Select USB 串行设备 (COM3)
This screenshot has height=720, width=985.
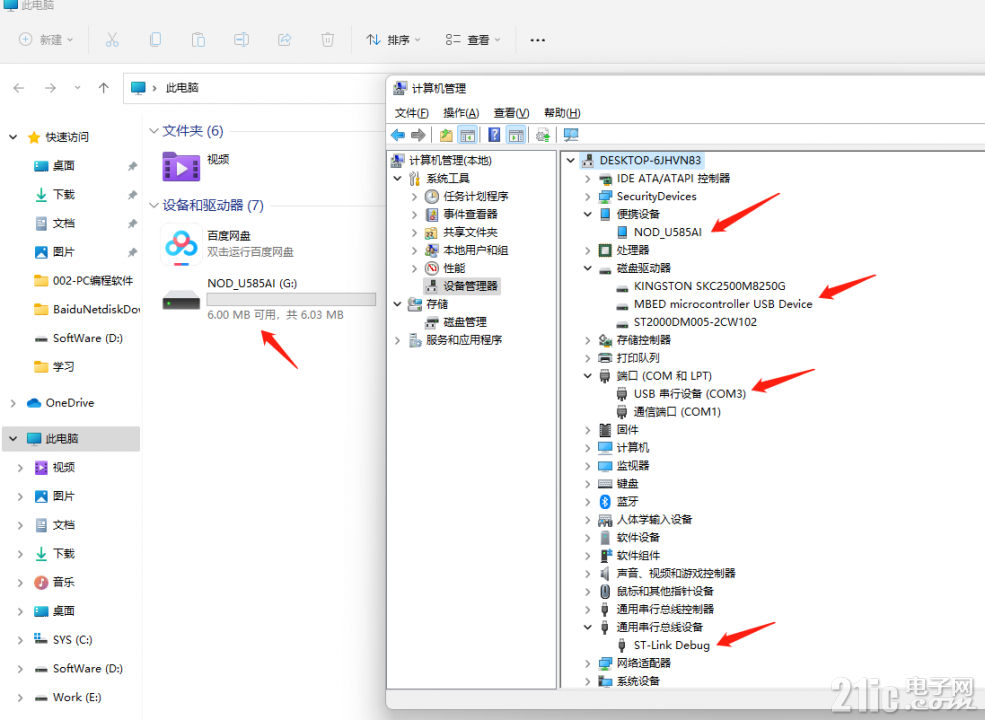(690, 394)
